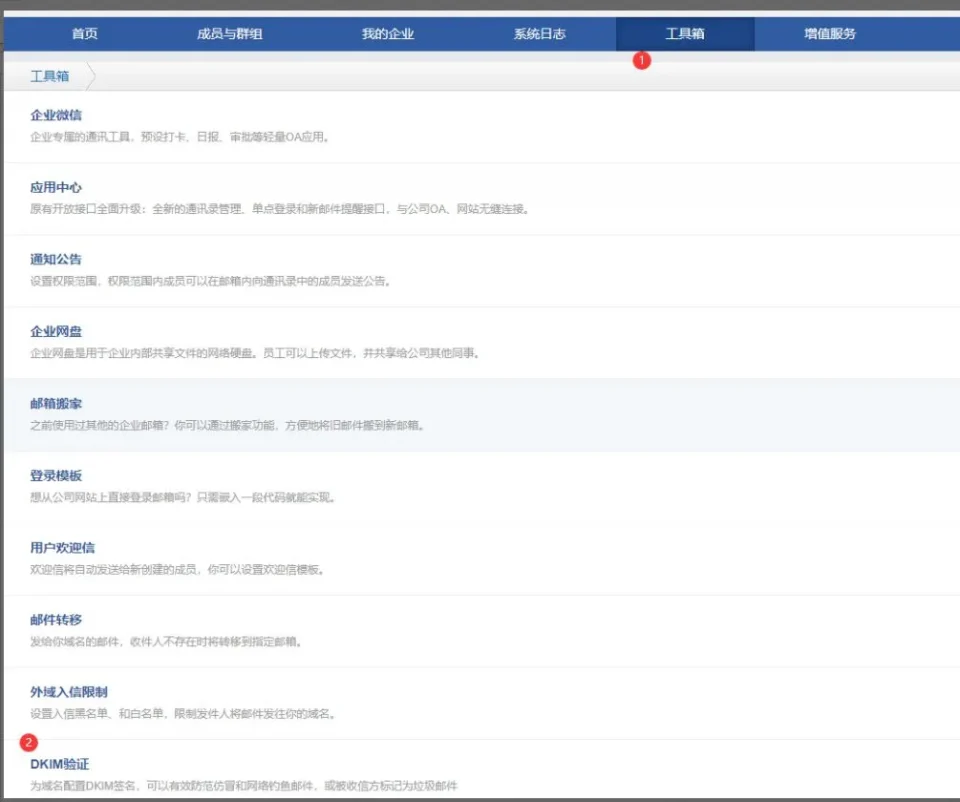
Task: Go to 我的企业 tab
Action: click(x=388, y=34)
